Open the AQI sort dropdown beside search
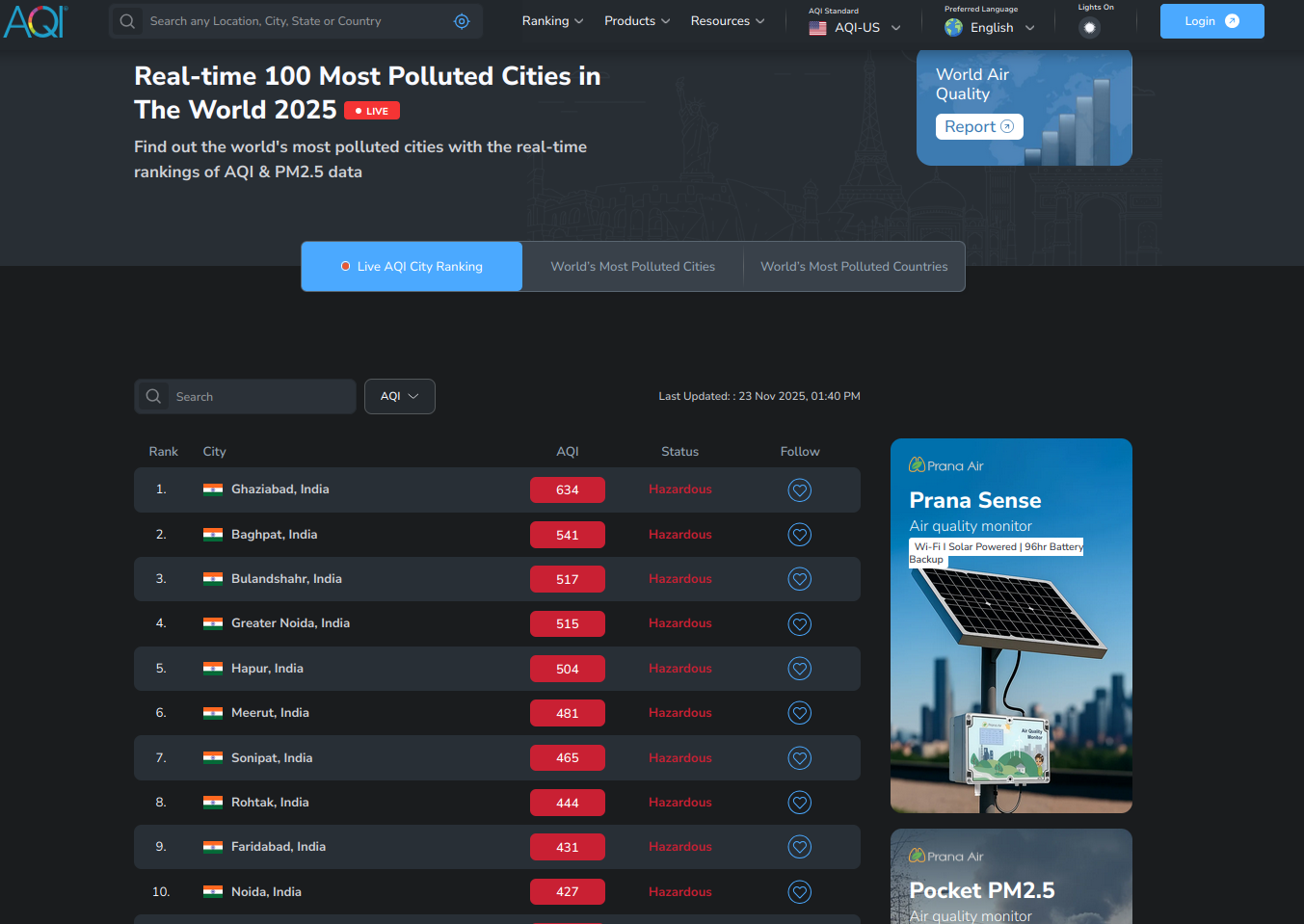 [400, 396]
